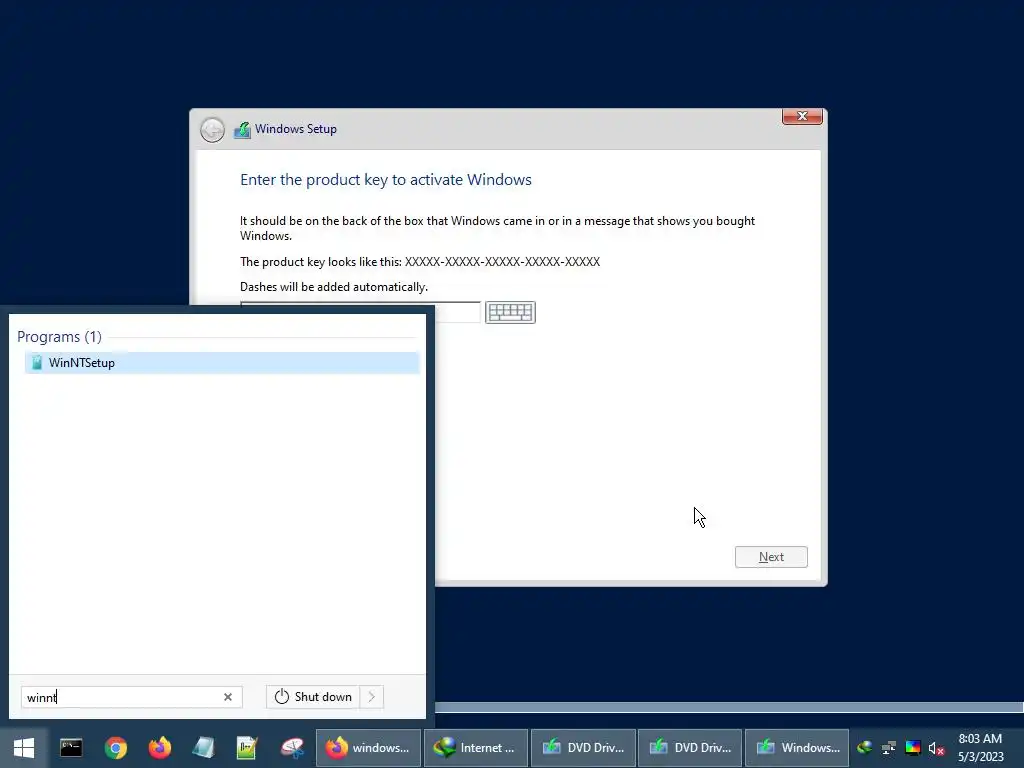Click the "Dashes will be added automatically" text
This screenshot has width=1024, height=768.
(x=334, y=287)
